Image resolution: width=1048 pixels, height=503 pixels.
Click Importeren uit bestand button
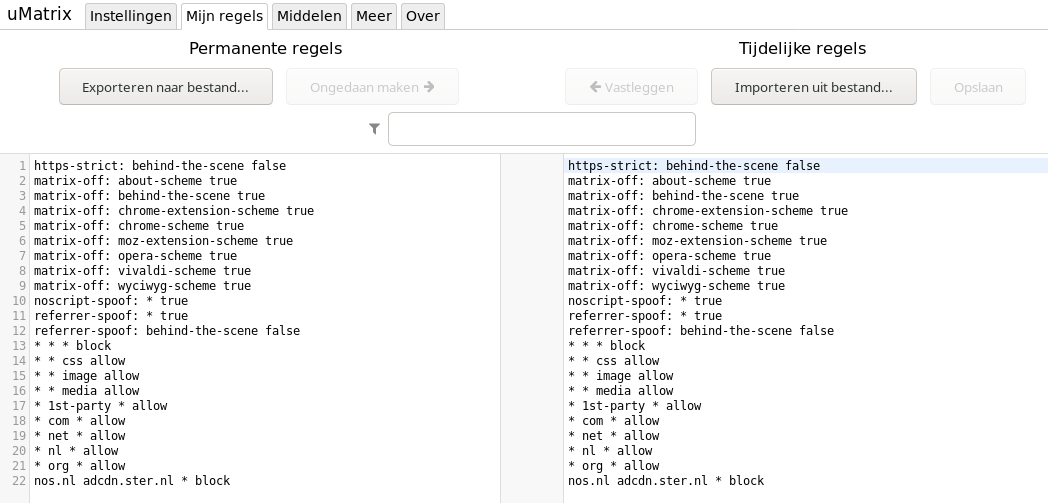pos(813,87)
